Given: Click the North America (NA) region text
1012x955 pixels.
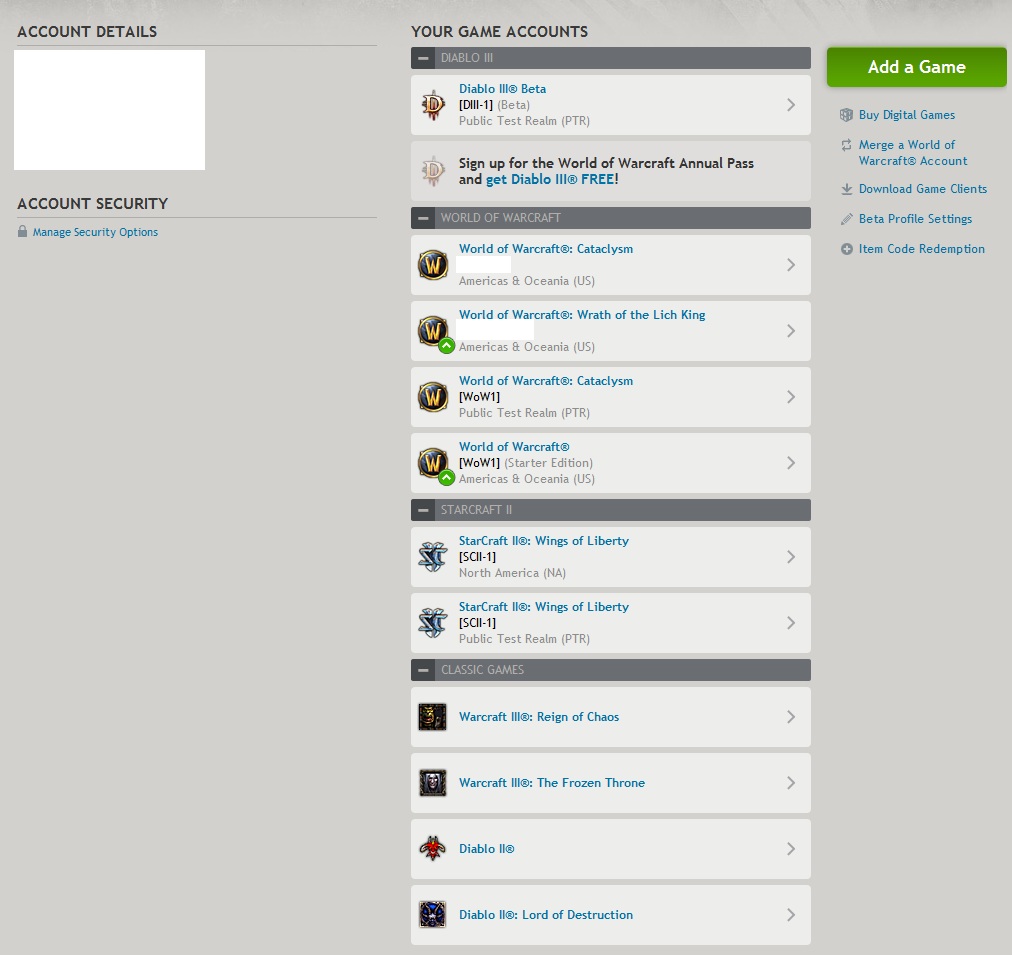Looking at the screenshot, I should (512, 573).
